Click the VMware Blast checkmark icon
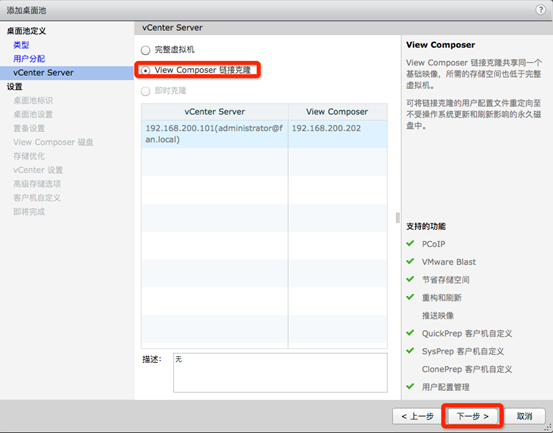Screen dimensions: 553x433 [410, 261]
